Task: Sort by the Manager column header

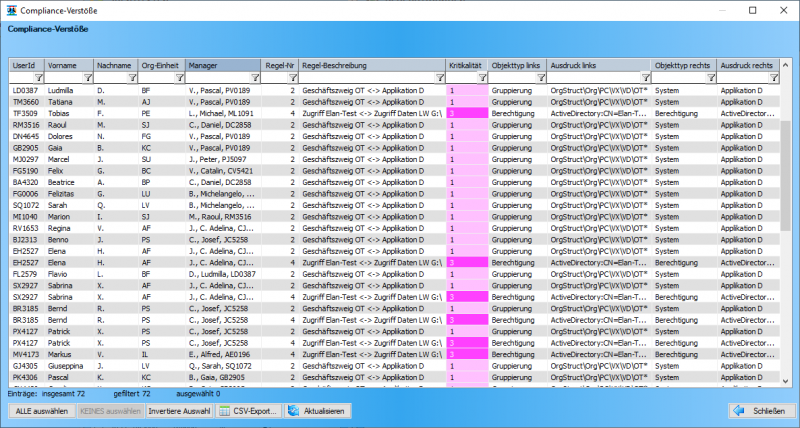Action: pos(223,65)
